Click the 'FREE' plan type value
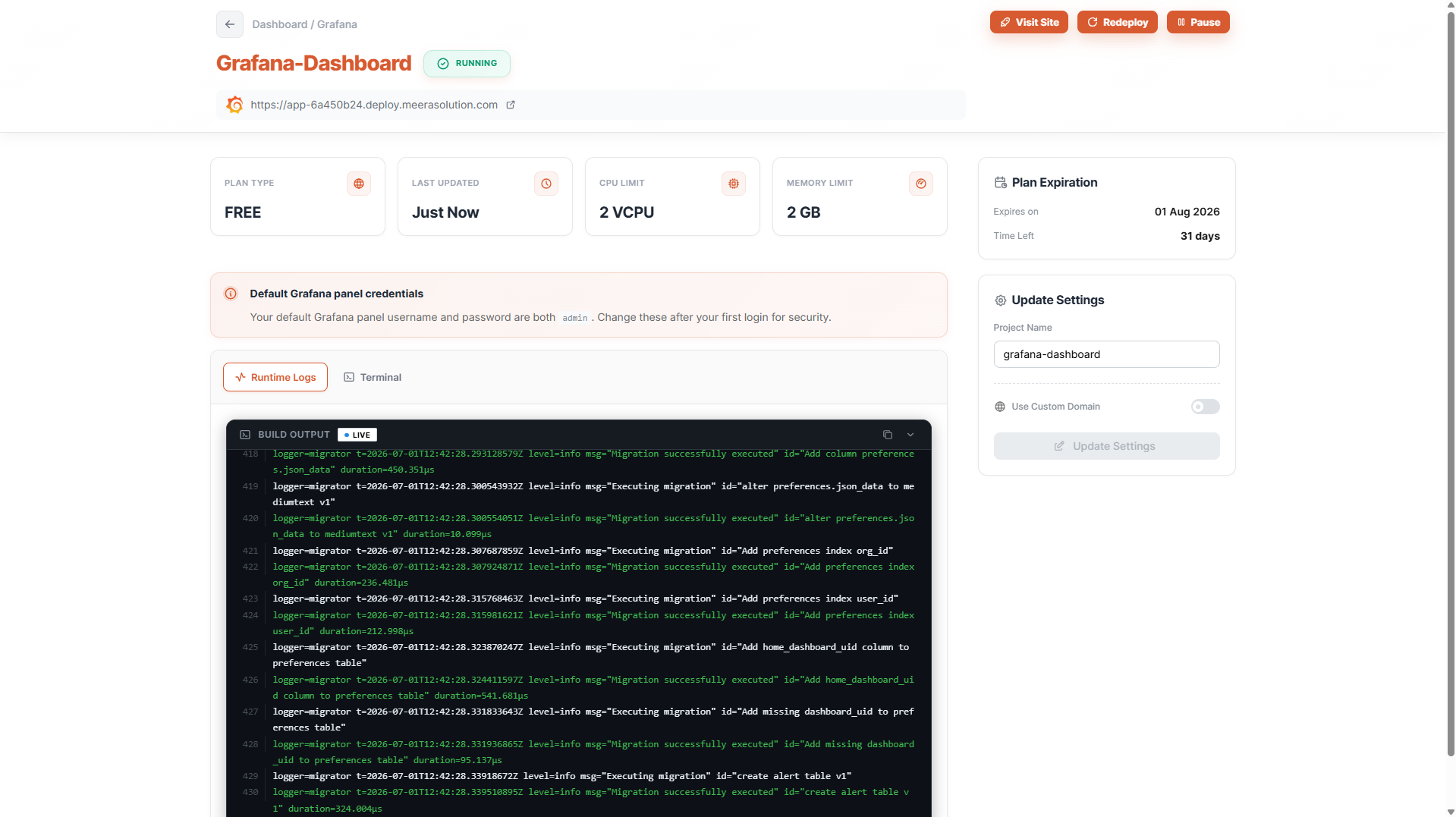 pyautogui.click(x=243, y=212)
